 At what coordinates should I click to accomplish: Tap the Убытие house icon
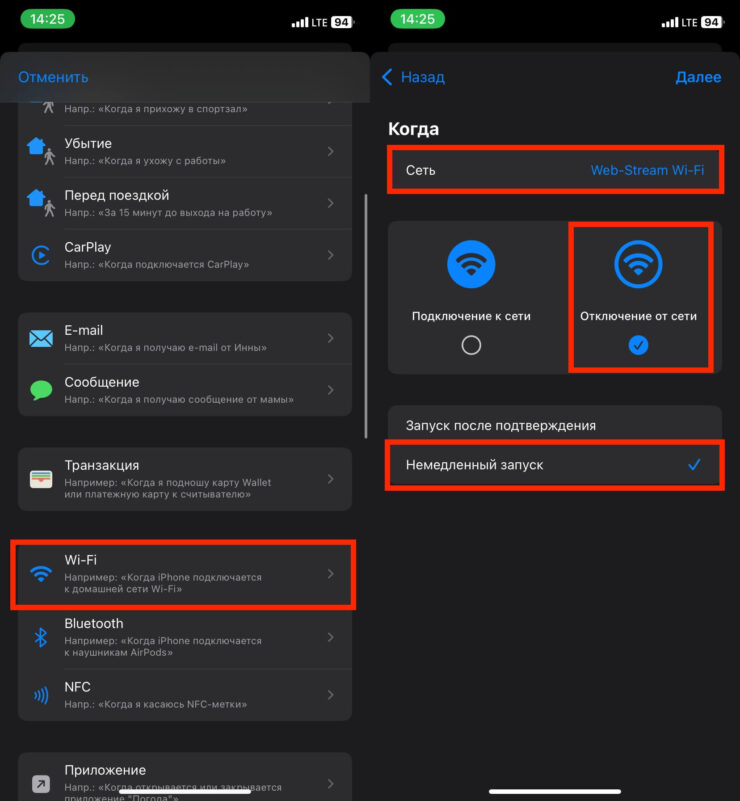click(41, 151)
